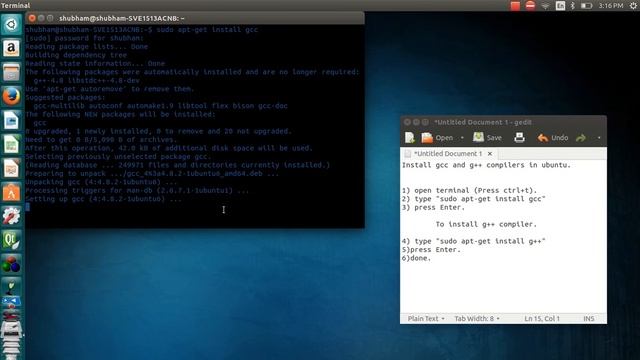Open the Files manager in dock

[11, 73]
